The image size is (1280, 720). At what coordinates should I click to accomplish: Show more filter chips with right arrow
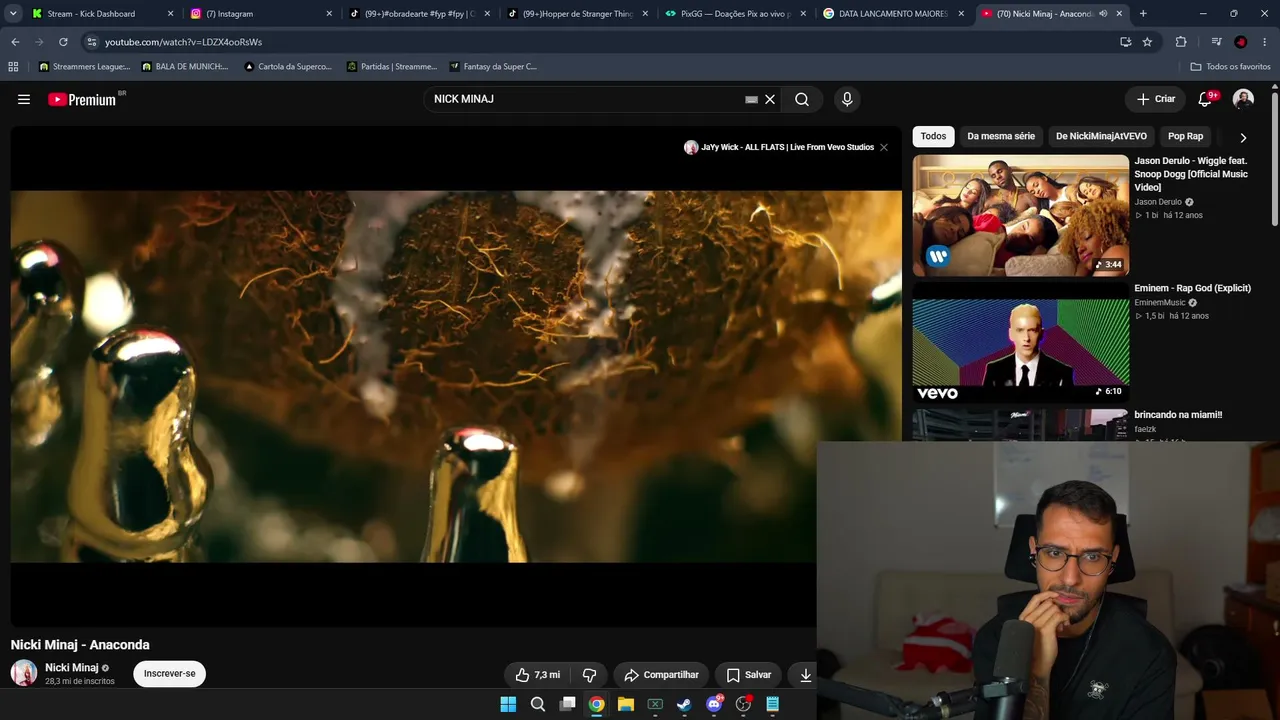[1243, 137]
